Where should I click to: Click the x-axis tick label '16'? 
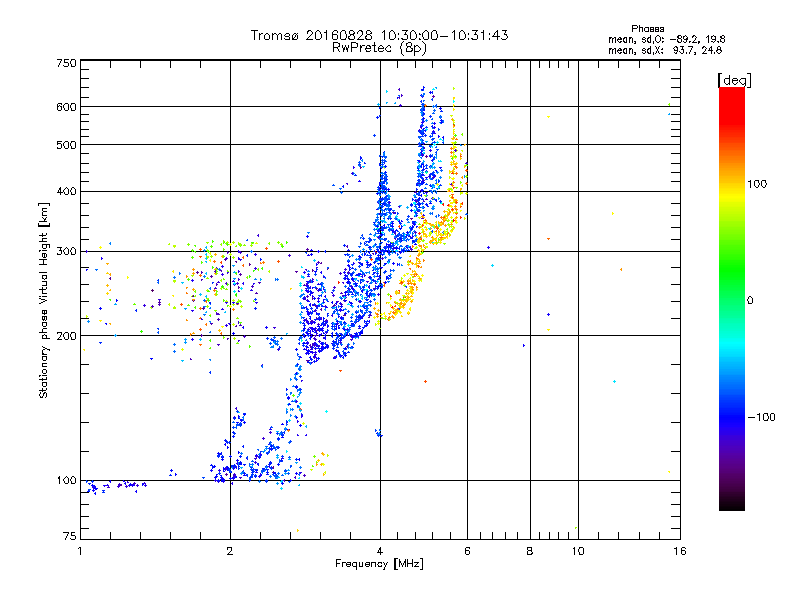tap(680, 551)
